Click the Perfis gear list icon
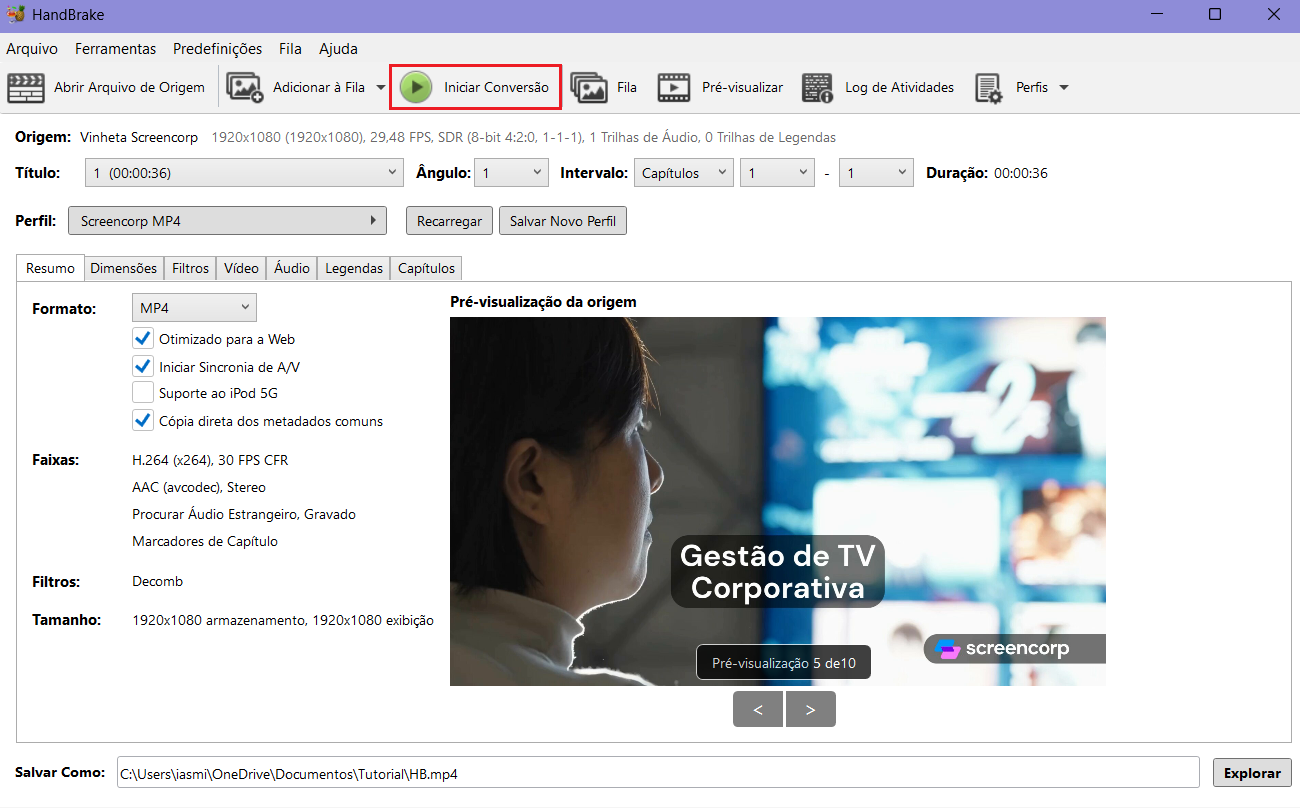The width and height of the screenshot is (1300, 808). (x=989, y=88)
